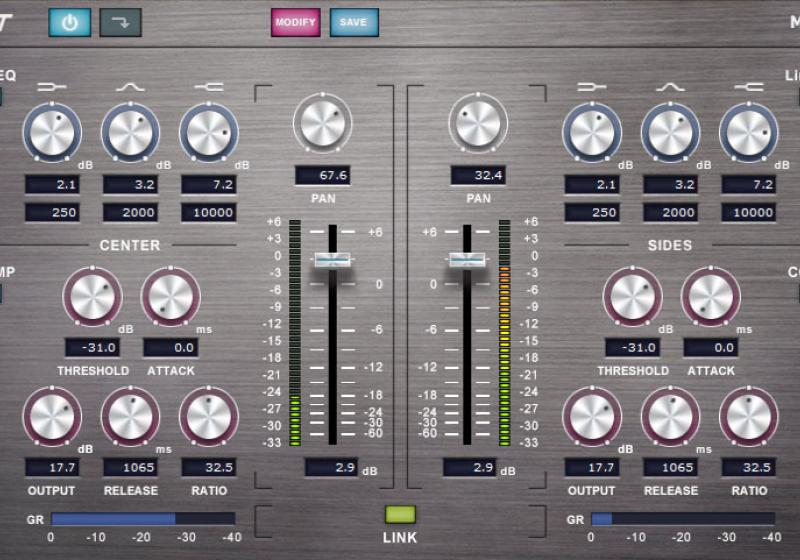The height and width of the screenshot is (560, 800).
Task: Click the CENTER ATTACK knob
Action: coord(170,296)
